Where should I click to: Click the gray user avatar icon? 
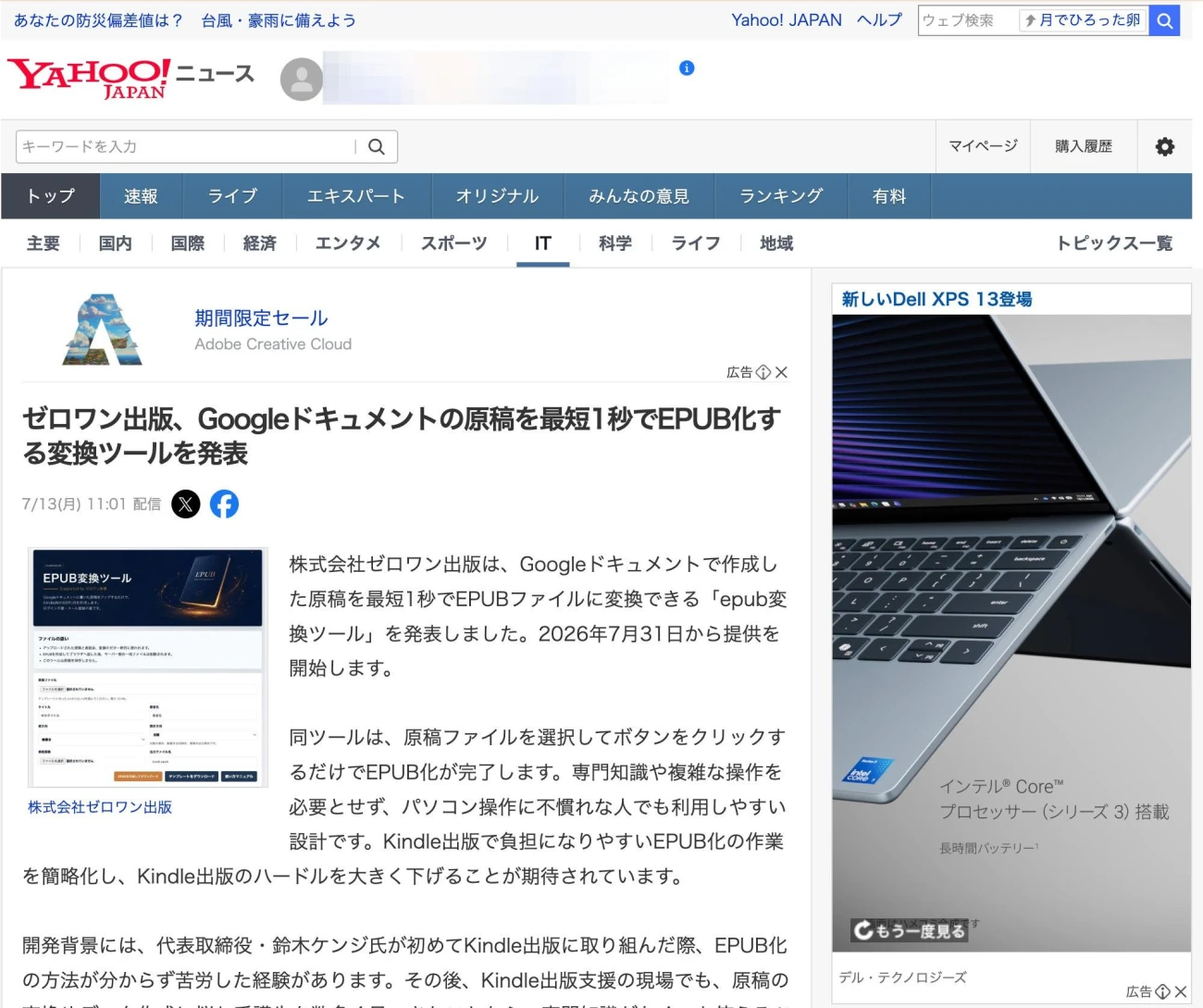[x=302, y=79]
